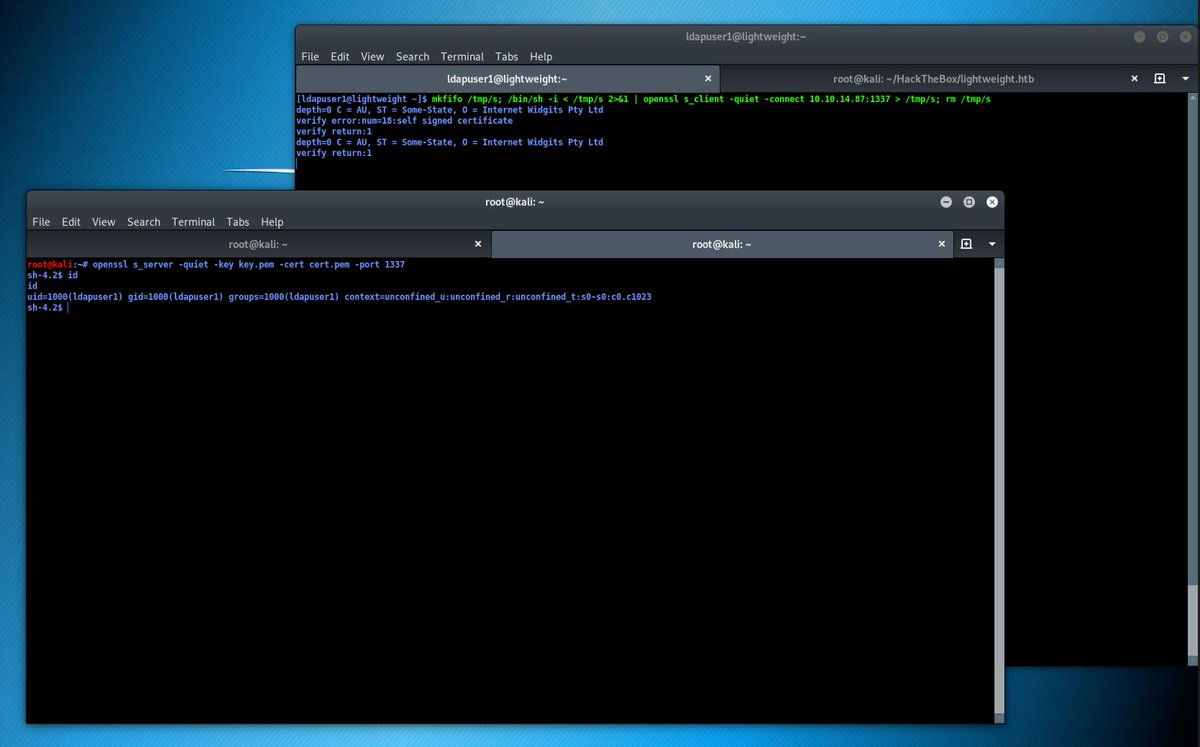Click the last sh-4.2$ prompt line
The width and height of the screenshot is (1200, 747).
pyautogui.click(x=48, y=308)
